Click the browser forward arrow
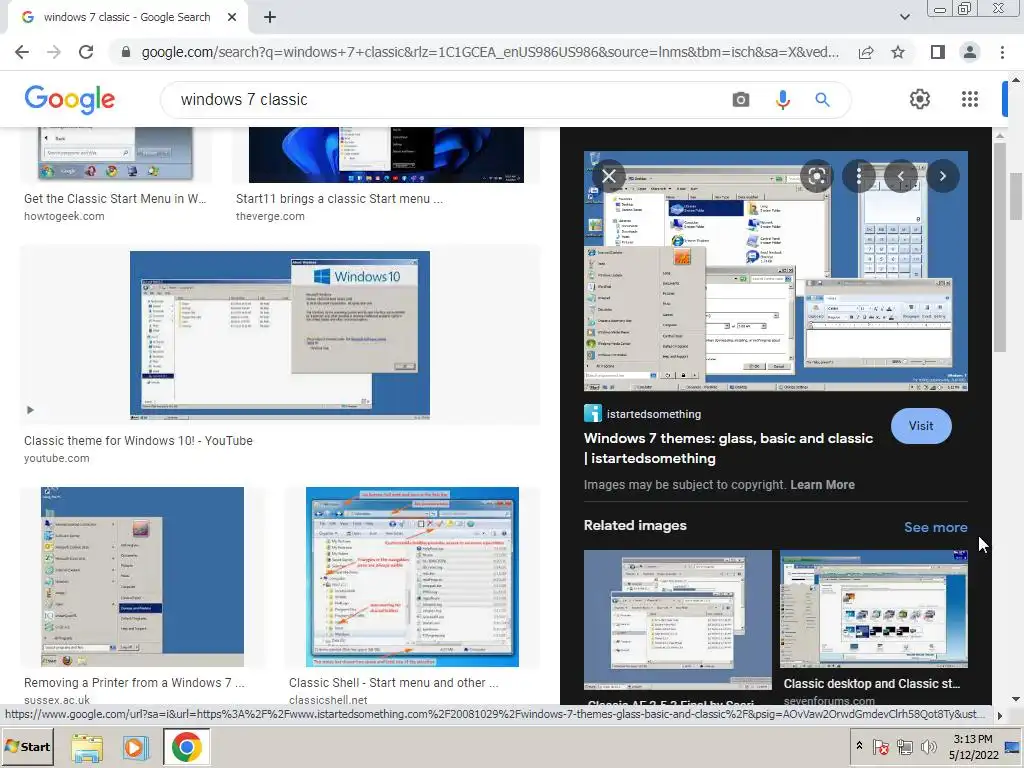 coord(54,52)
